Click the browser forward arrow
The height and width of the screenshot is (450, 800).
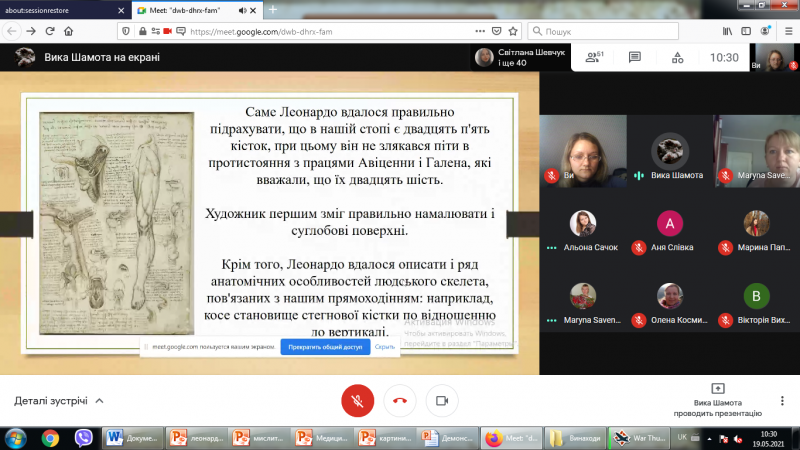(31, 31)
